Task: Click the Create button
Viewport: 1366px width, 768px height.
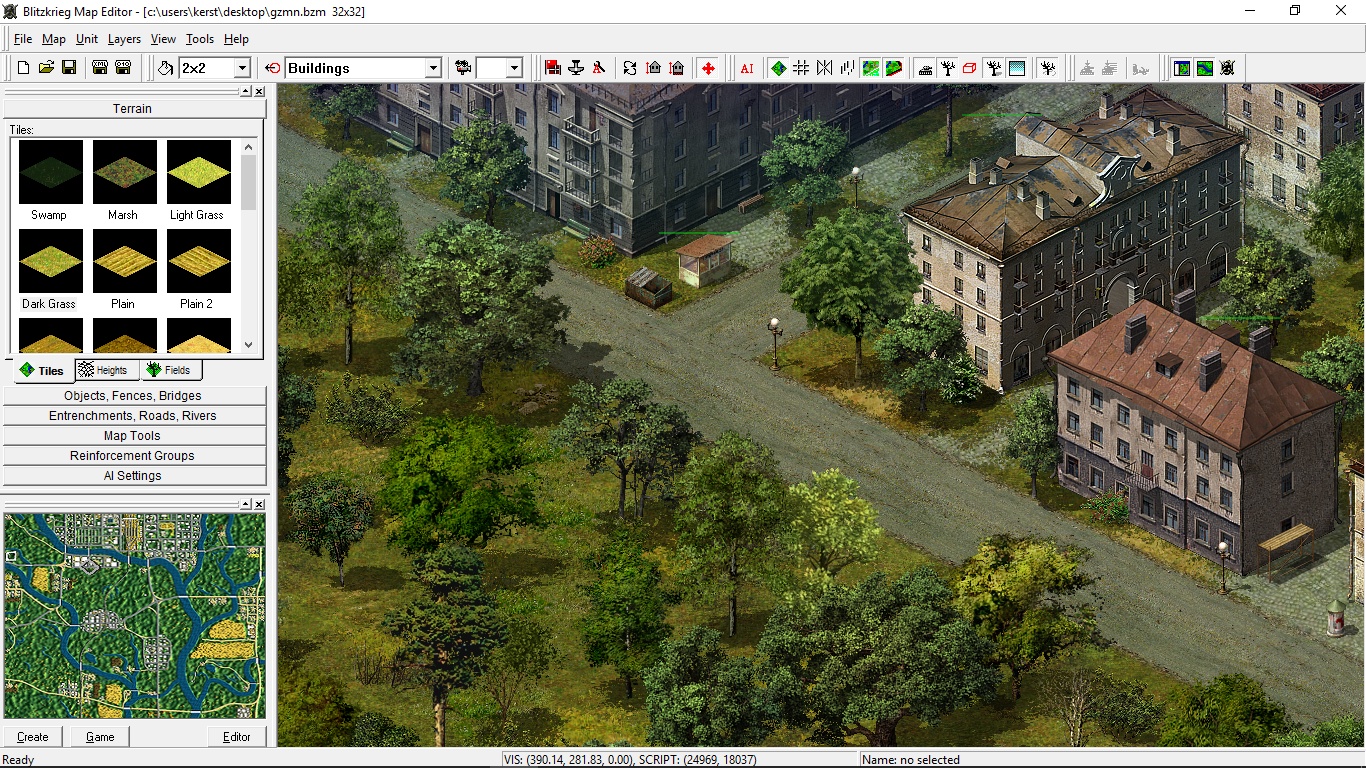Action: click(x=33, y=737)
